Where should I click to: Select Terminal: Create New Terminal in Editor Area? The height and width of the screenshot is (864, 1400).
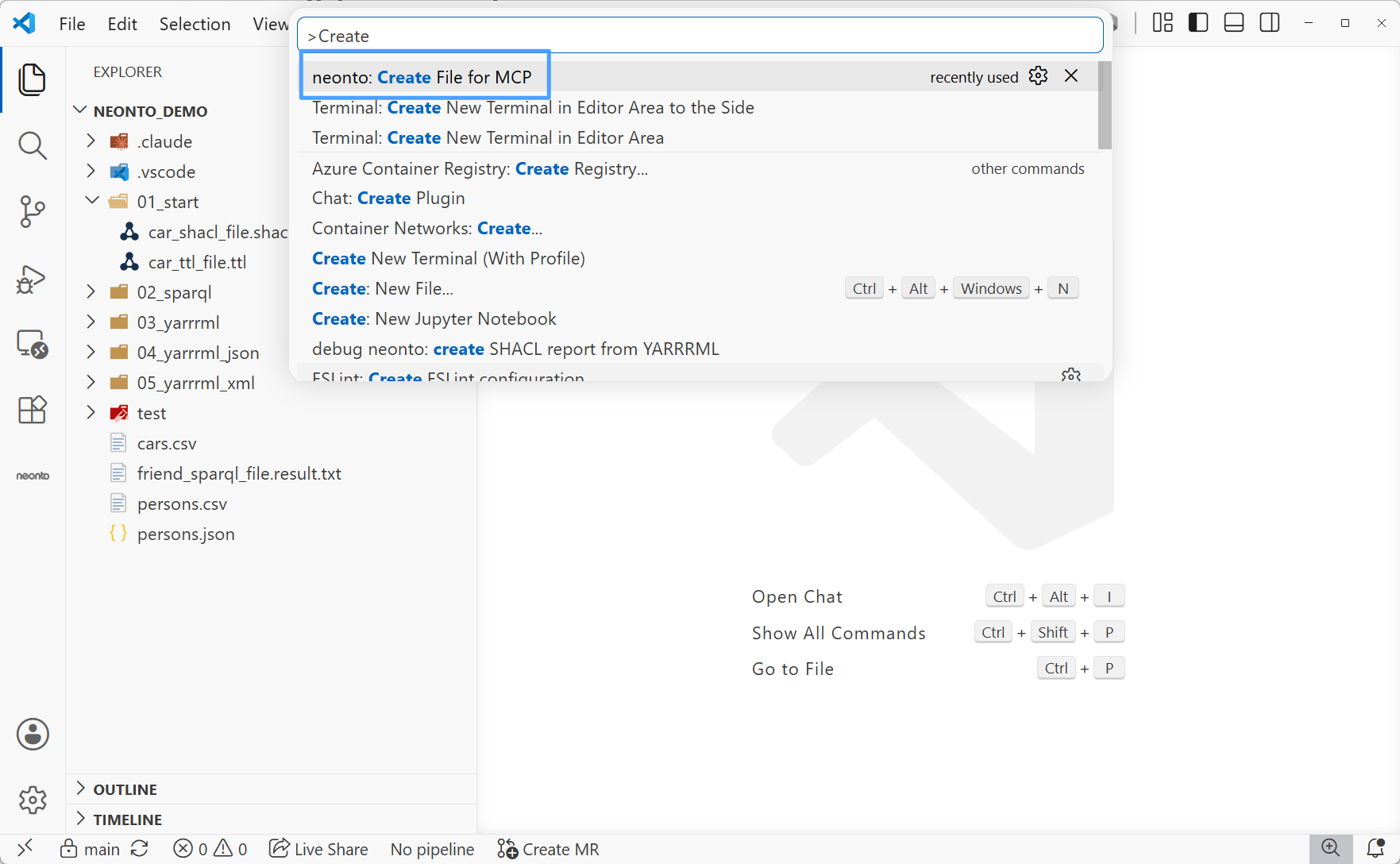pyautogui.click(x=698, y=137)
